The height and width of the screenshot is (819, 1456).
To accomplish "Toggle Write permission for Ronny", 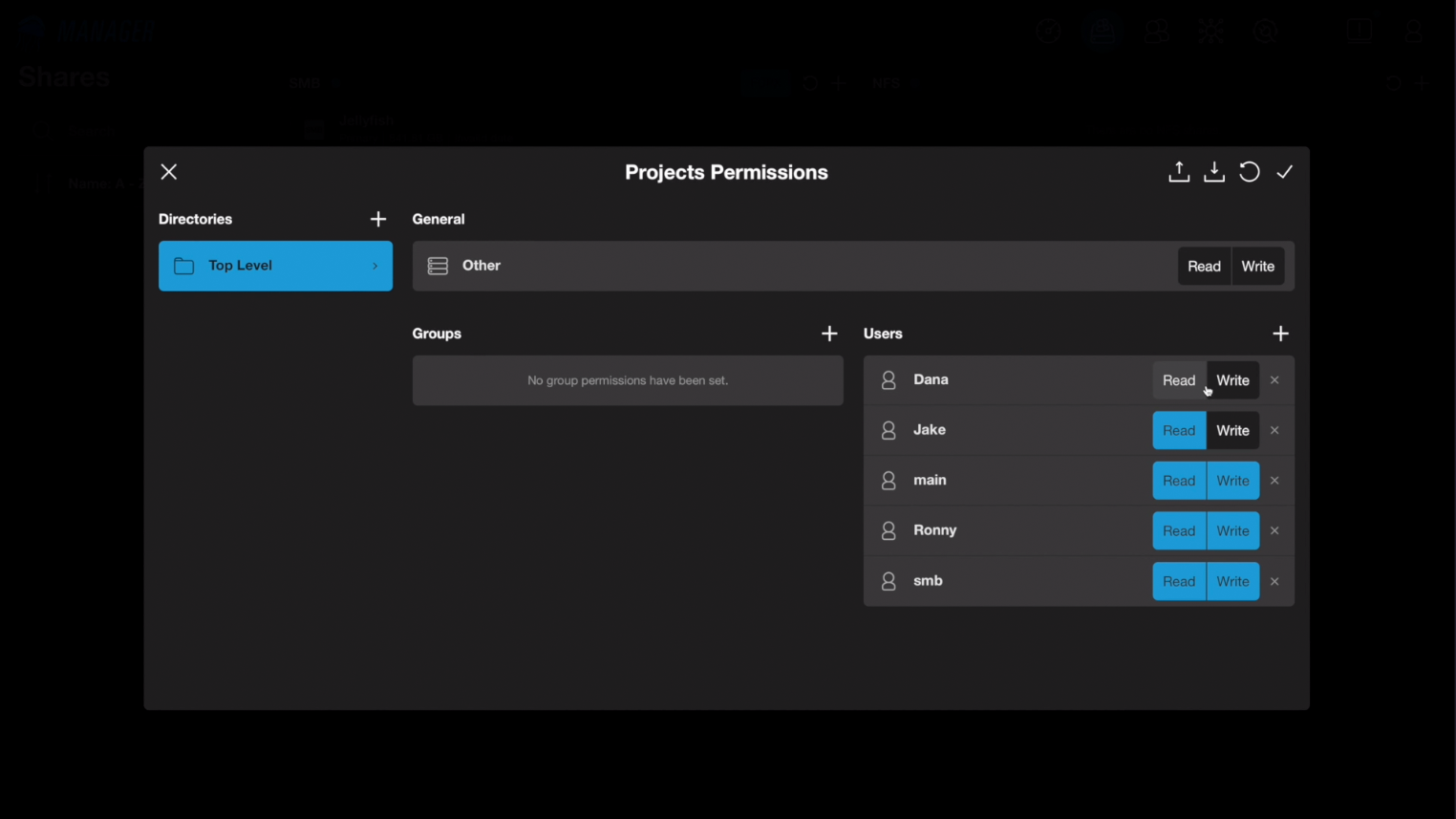I will [x=1233, y=531].
